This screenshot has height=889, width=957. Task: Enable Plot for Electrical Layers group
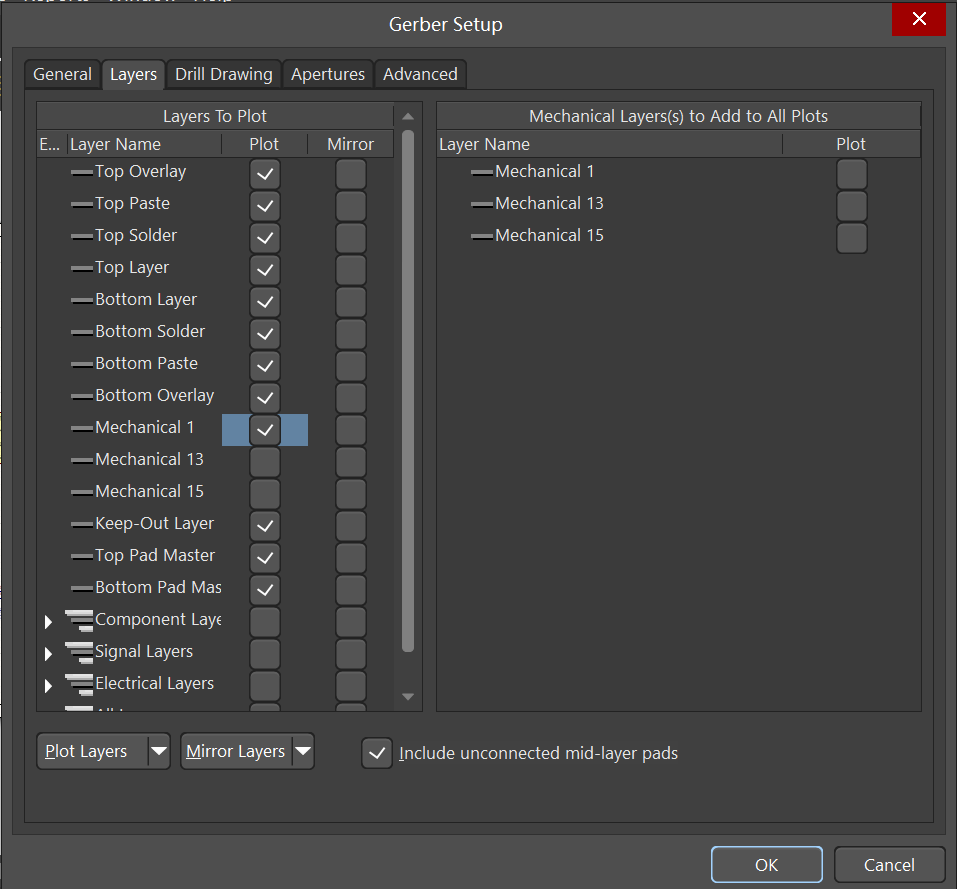click(x=265, y=686)
